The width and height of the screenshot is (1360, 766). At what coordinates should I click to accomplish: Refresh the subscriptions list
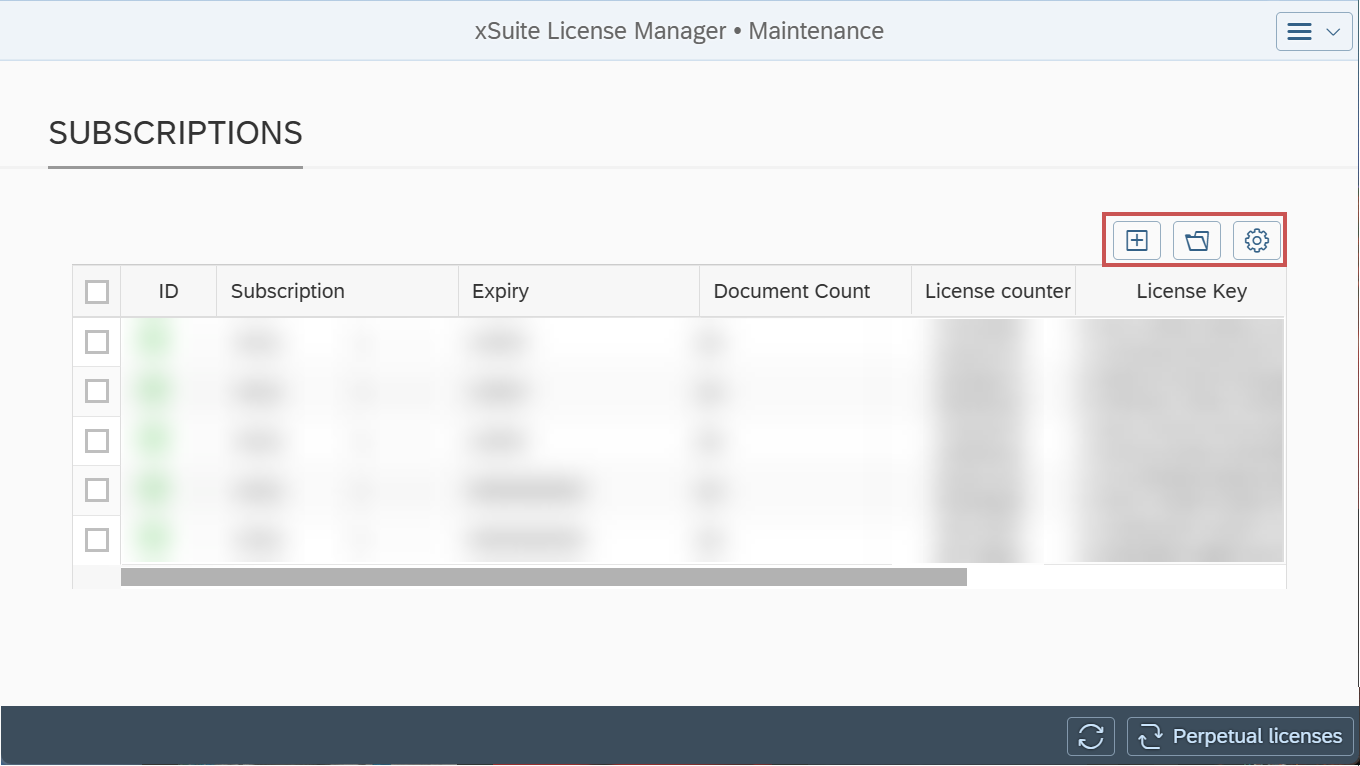pyautogui.click(x=1090, y=736)
